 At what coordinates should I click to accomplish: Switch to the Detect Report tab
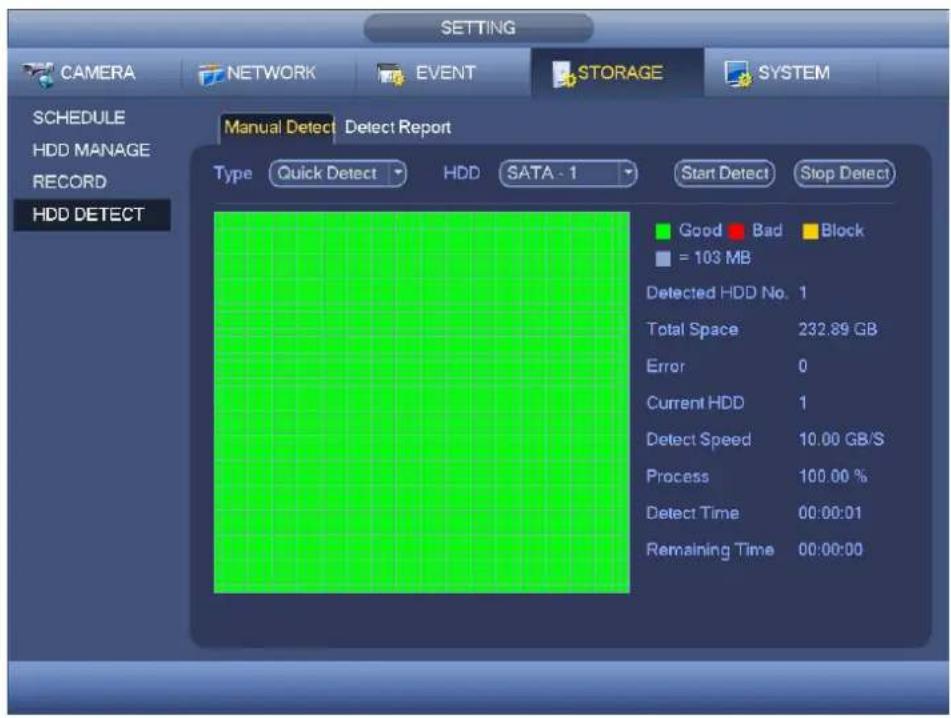click(398, 127)
